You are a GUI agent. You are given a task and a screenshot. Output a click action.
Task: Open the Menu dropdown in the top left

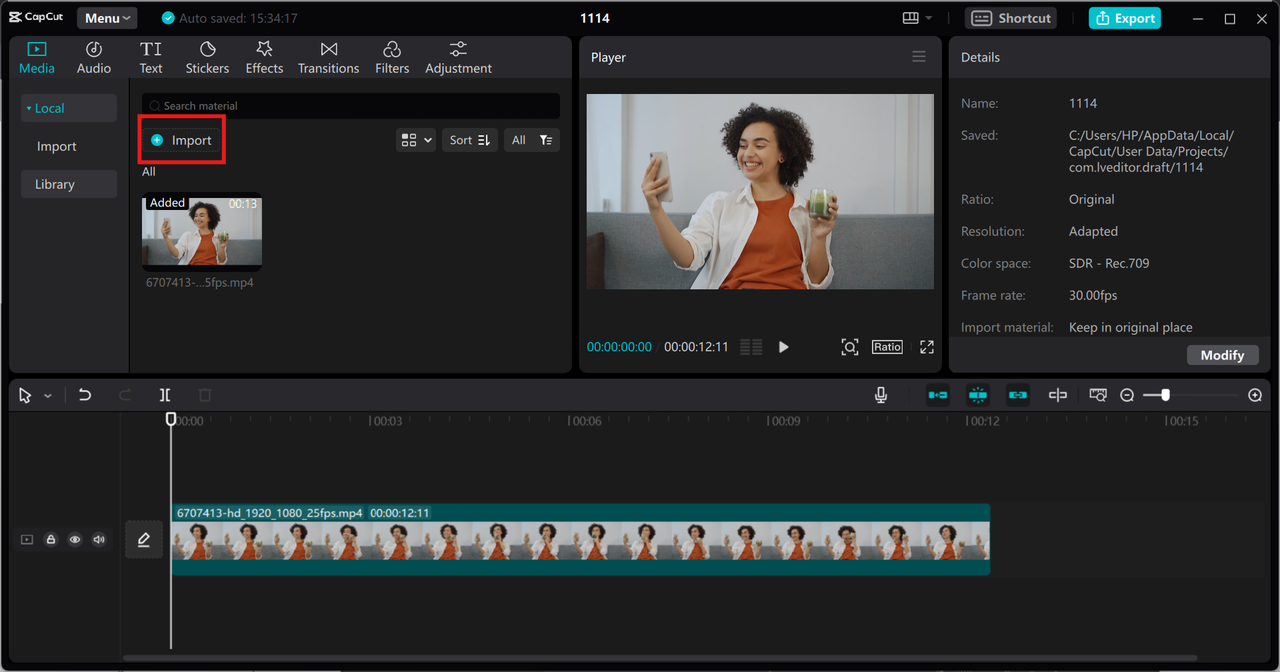(x=106, y=17)
